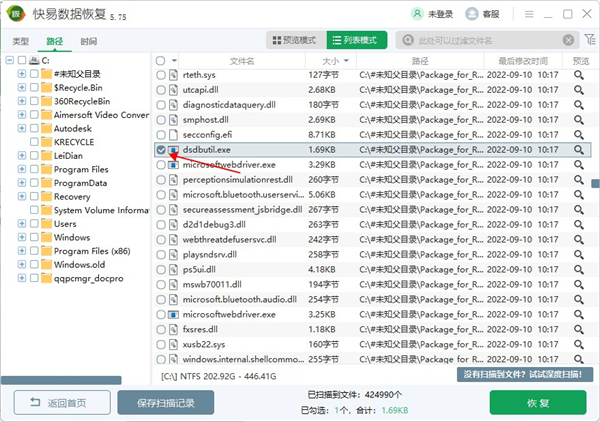Viewport: 600px width, 422px height.
Task: Check the rteth.sys file checkbox
Action: point(161,75)
